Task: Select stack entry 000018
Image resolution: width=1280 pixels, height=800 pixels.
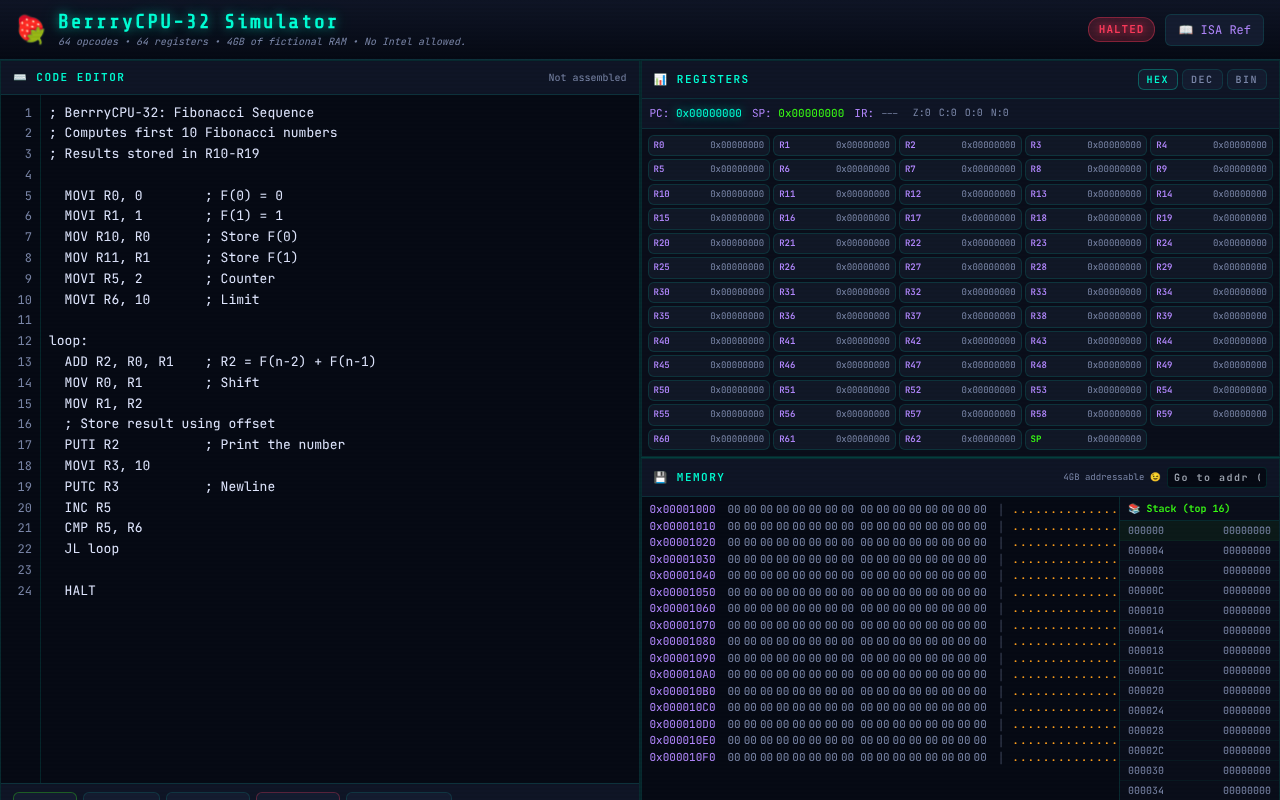Action: click(1199, 651)
